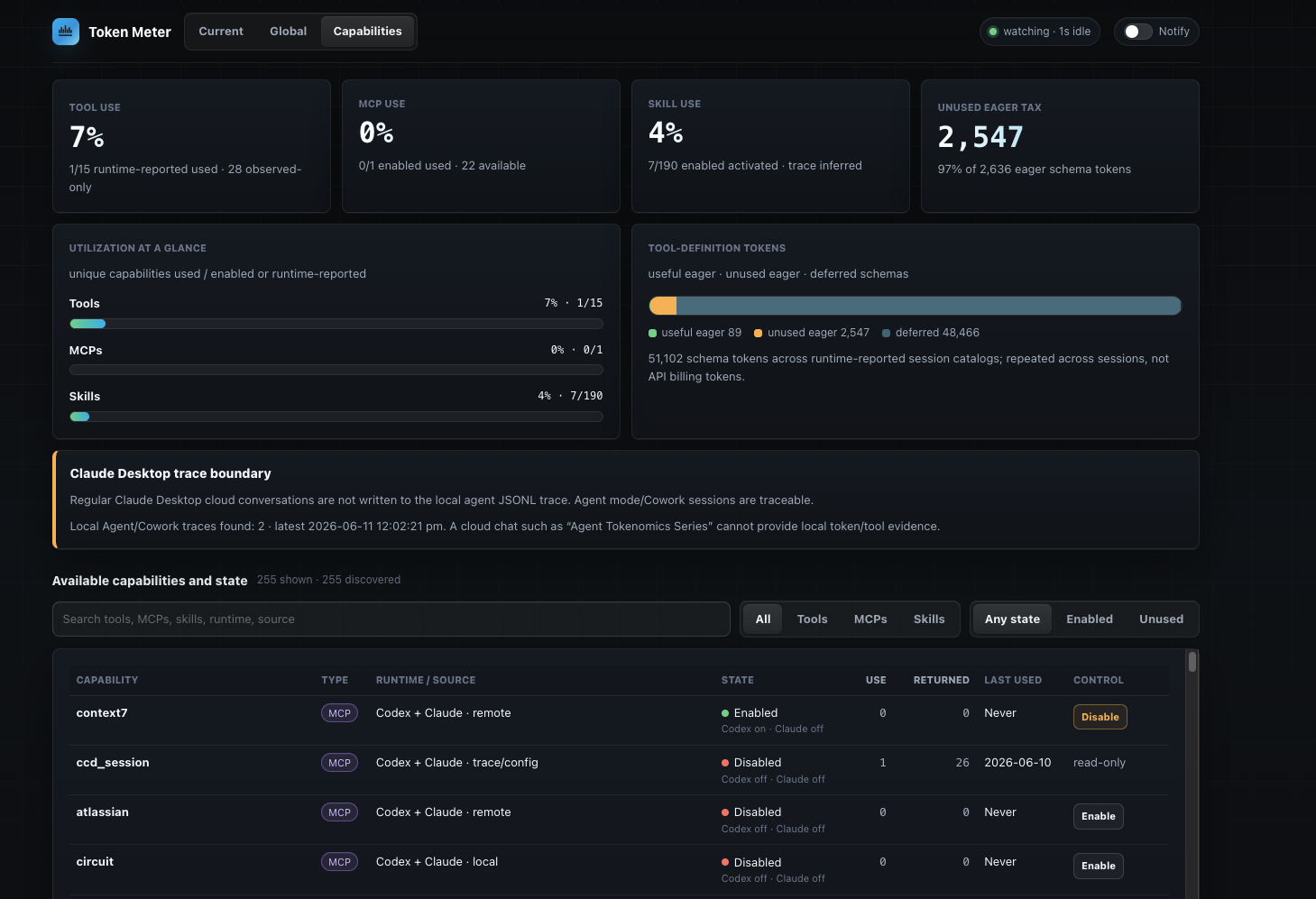The height and width of the screenshot is (899, 1316).
Task: Click the Codex + Claude local source
Action: pos(437,861)
